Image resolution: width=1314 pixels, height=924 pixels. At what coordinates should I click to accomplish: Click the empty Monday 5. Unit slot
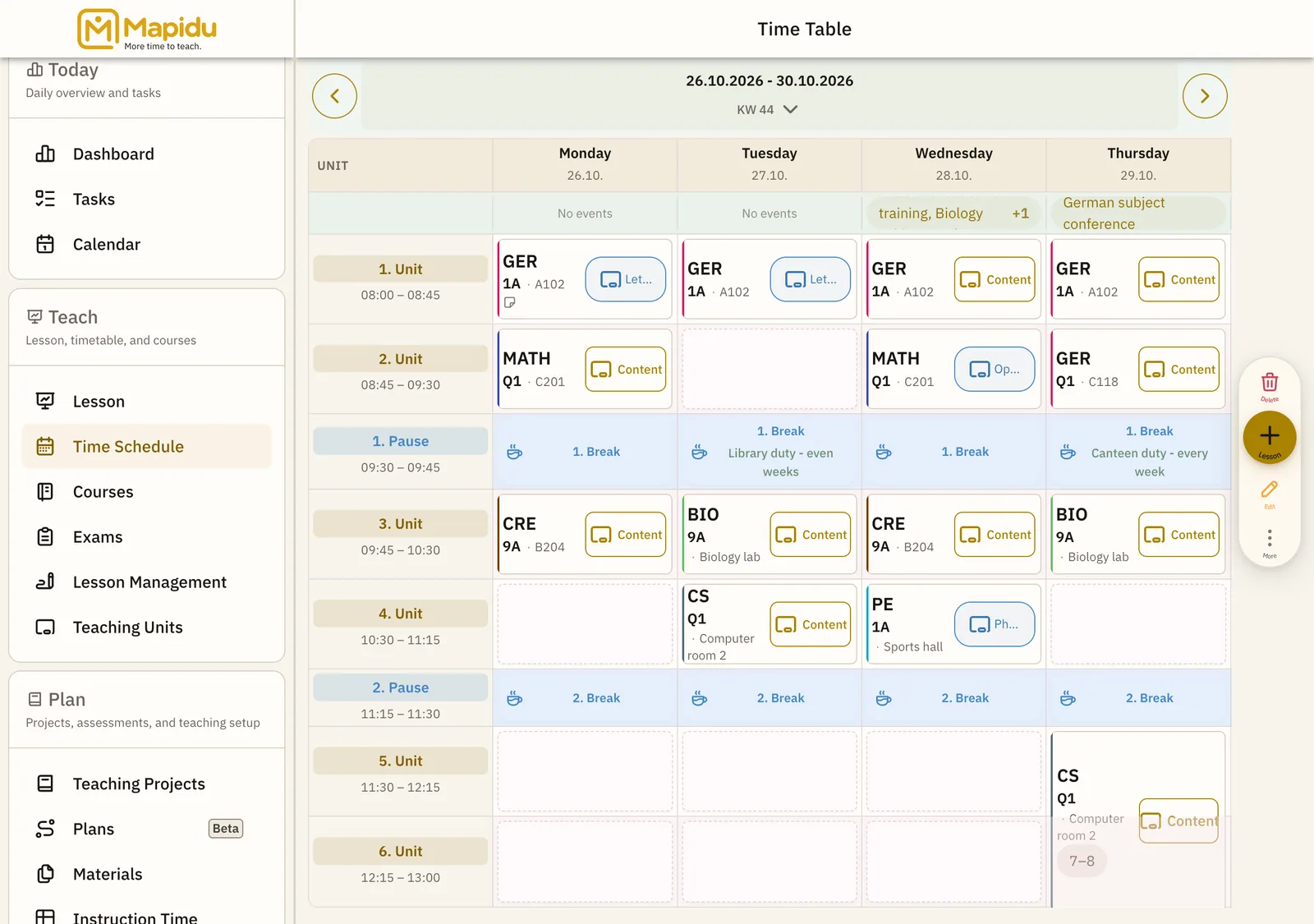point(585,771)
